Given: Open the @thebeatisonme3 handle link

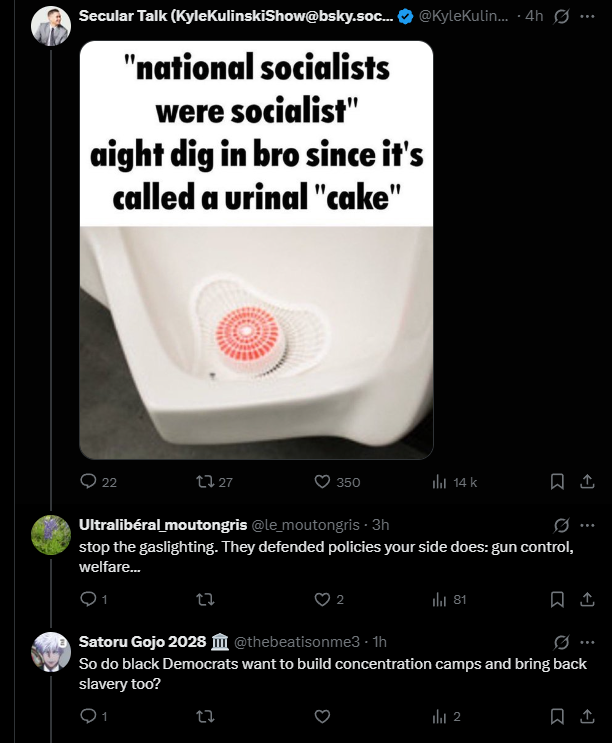Looking at the screenshot, I should (297, 642).
